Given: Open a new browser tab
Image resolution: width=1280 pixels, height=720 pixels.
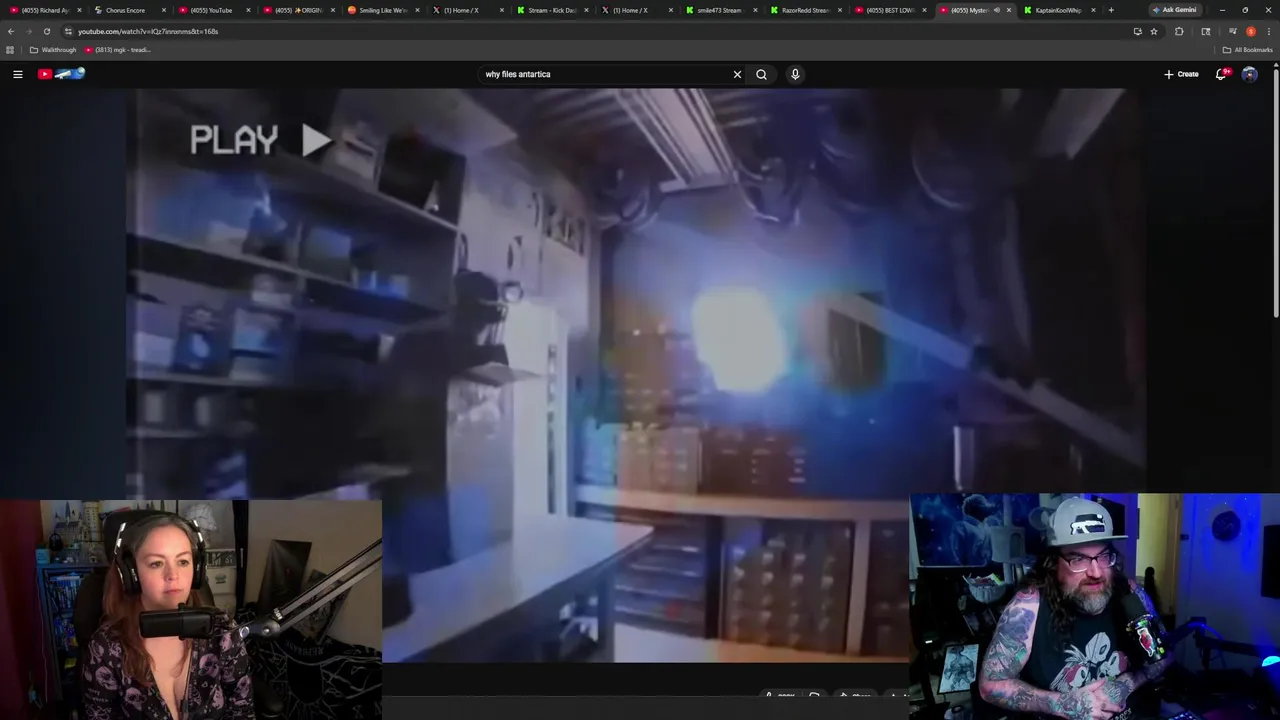Looking at the screenshot, I should click(x=1111, y=10).
